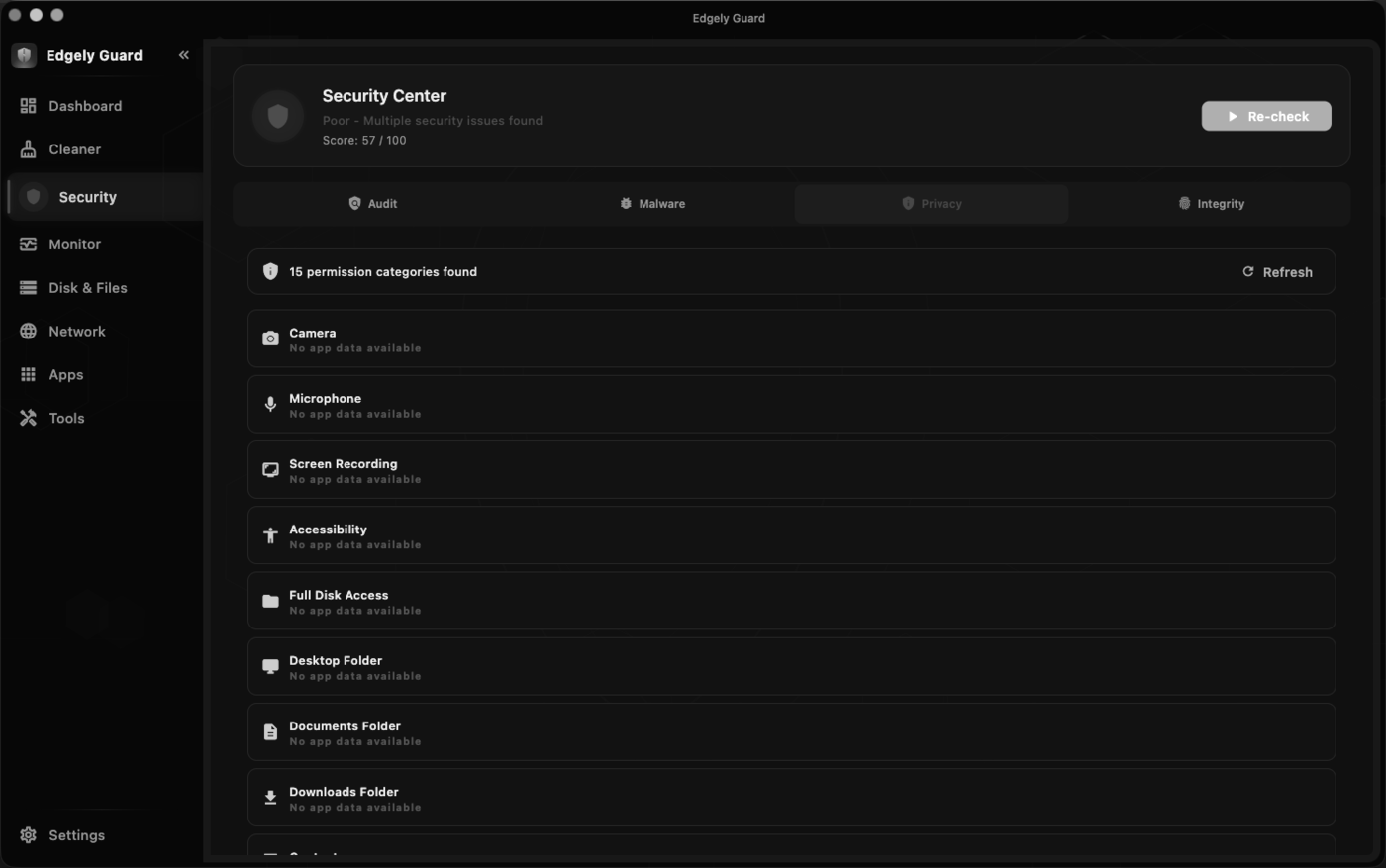Image resolution: width=1386 pixels, height=868 pixels.
Task: Click '15 permission categories found' text
Action: pyautogui.click(x=383, y=271)
